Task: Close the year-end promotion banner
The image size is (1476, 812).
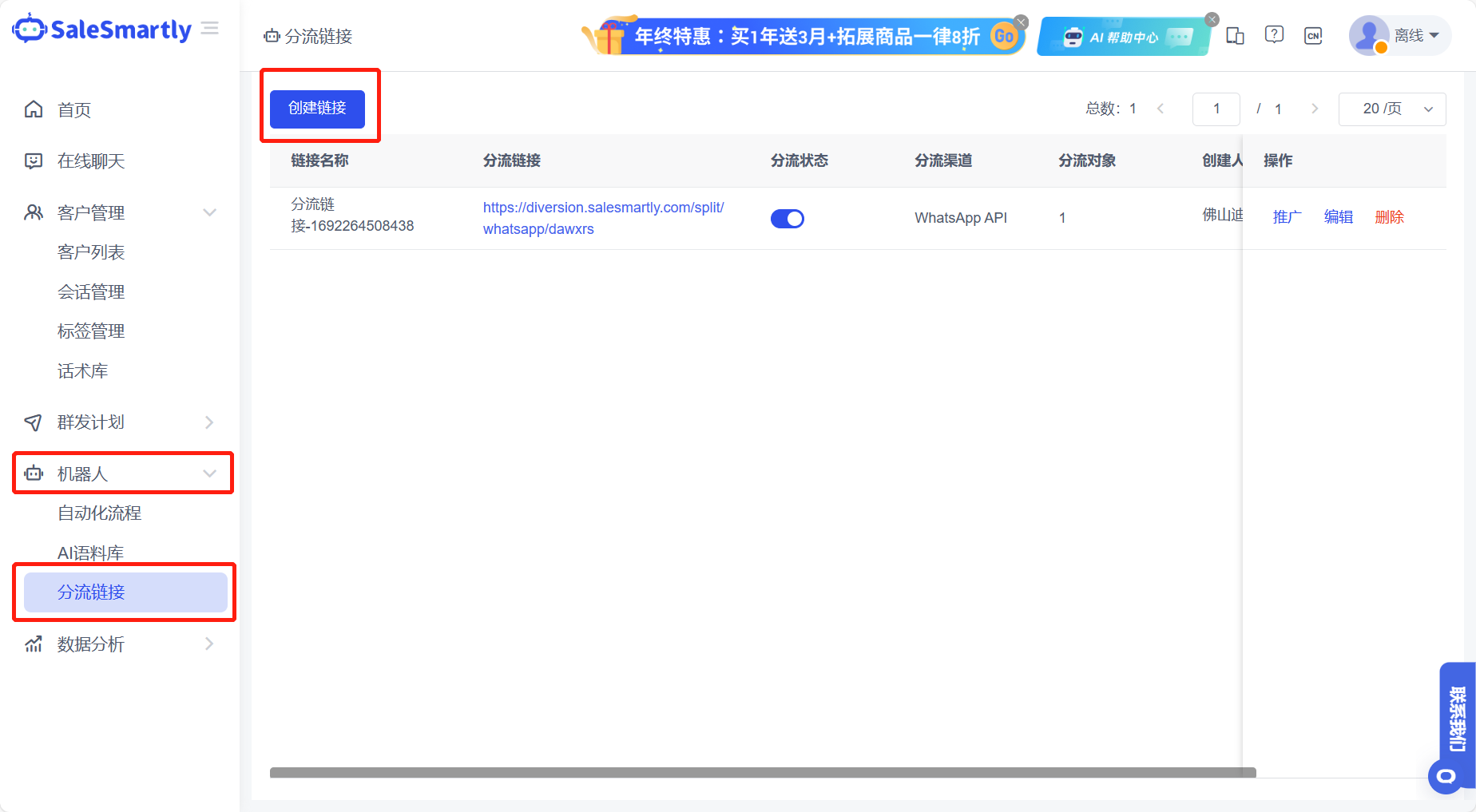Action: point(1021,22)
